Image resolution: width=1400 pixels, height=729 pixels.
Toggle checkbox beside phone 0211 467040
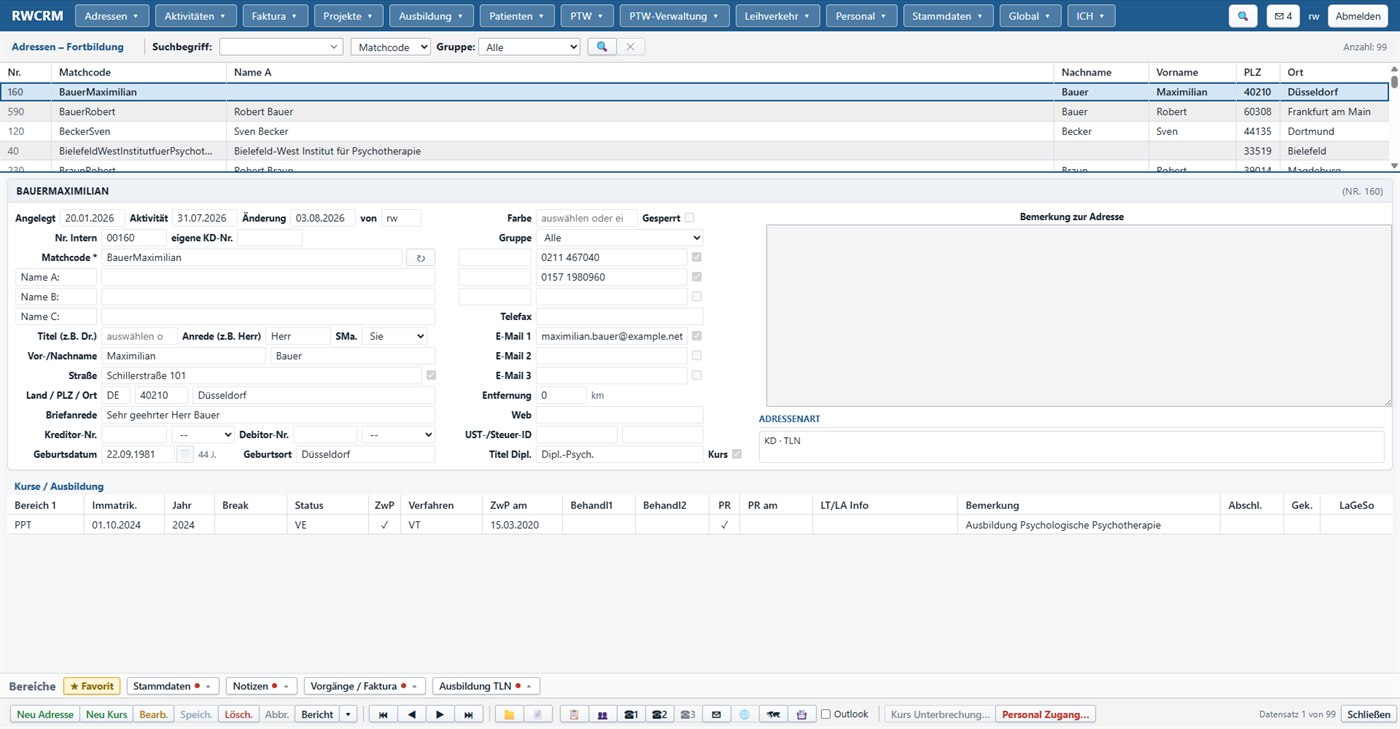(697, 257)
